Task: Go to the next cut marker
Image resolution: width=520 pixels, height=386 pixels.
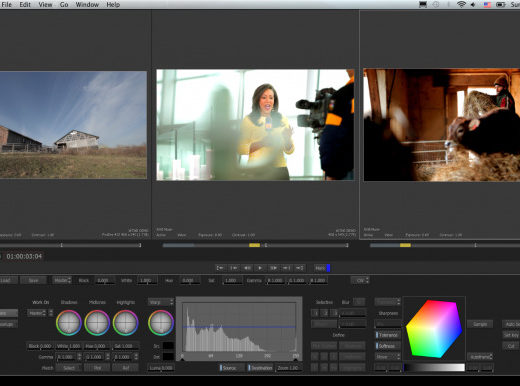Action: [x=286, y=268]
